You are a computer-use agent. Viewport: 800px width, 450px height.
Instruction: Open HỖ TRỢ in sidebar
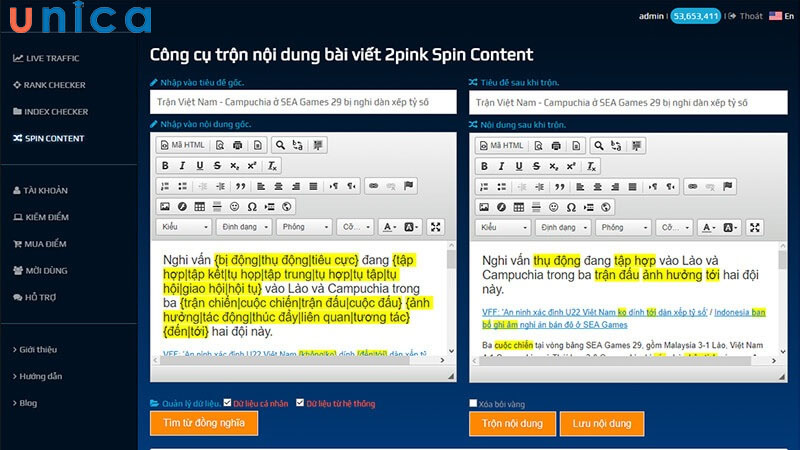click(x=35, y=297)
